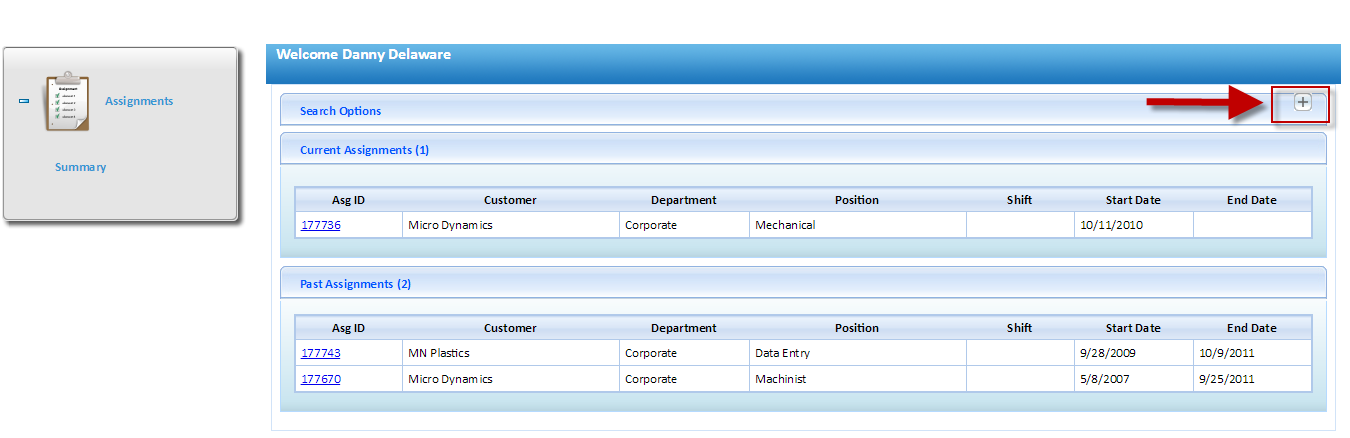The height and width of the screenshot is (438, 1350).
Task: Expand Search Options with the plus button
Action: [1302, 103]
